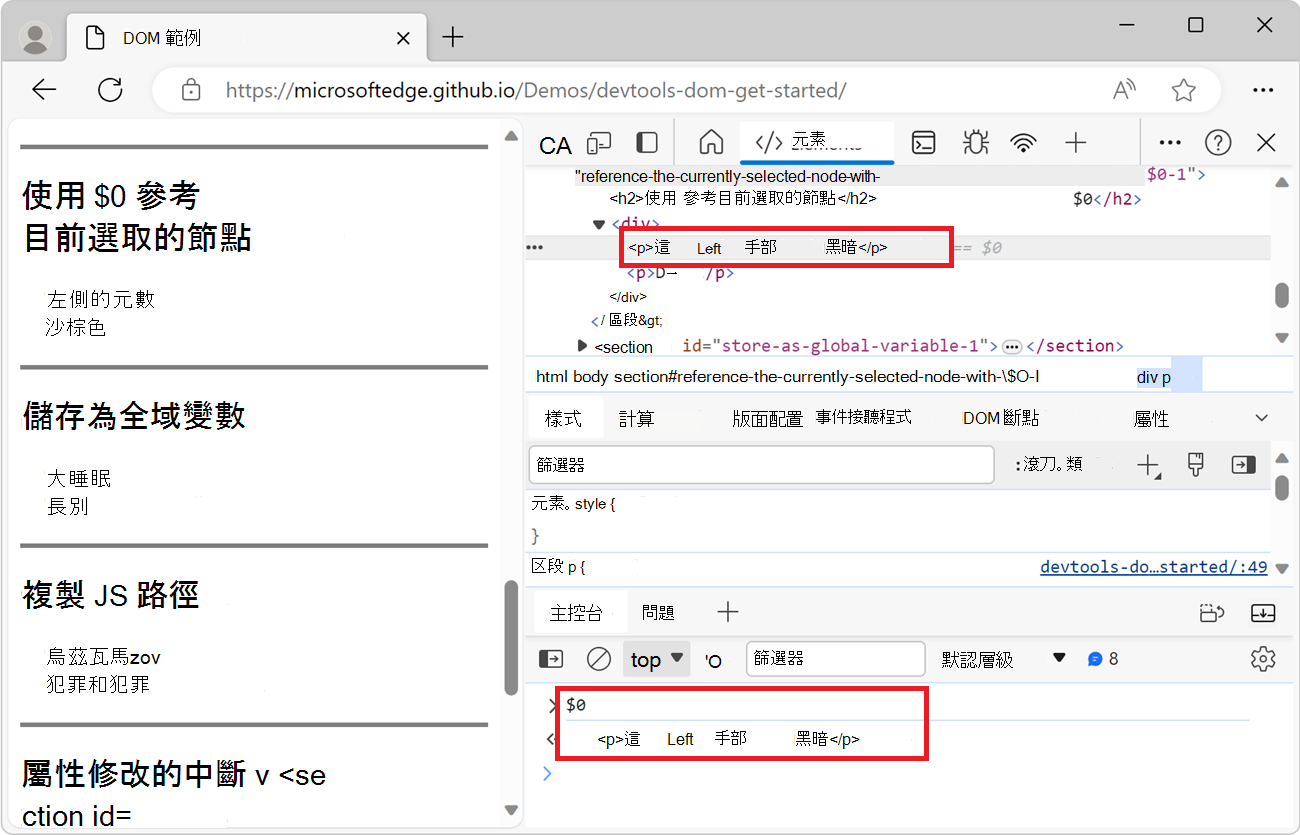Viewport: 1300px width, 835px height.
Task: Click the ellipsis badge inside the section tag
Action: 1012,347
